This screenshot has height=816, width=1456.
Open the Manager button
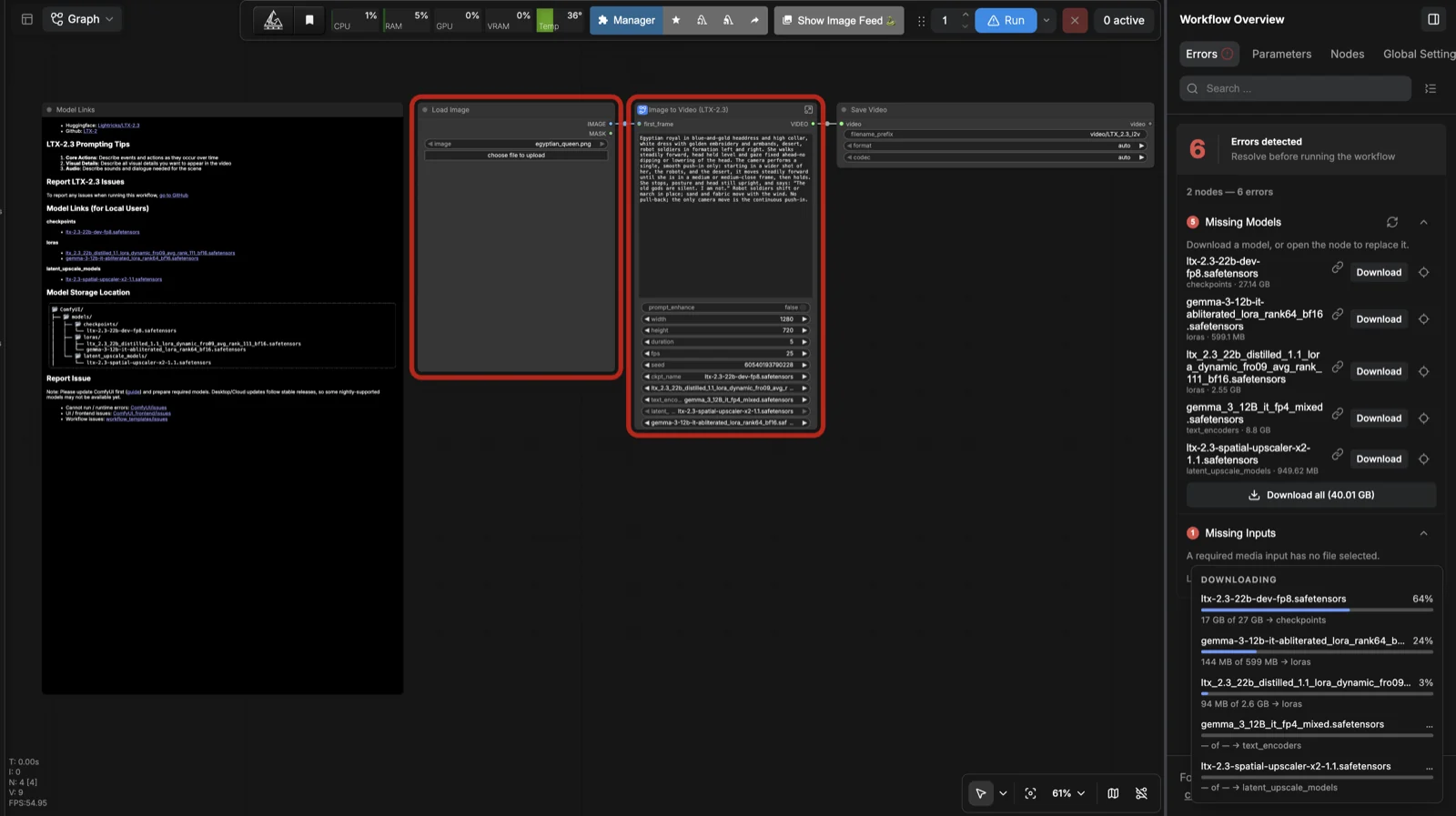coord(626,20)
